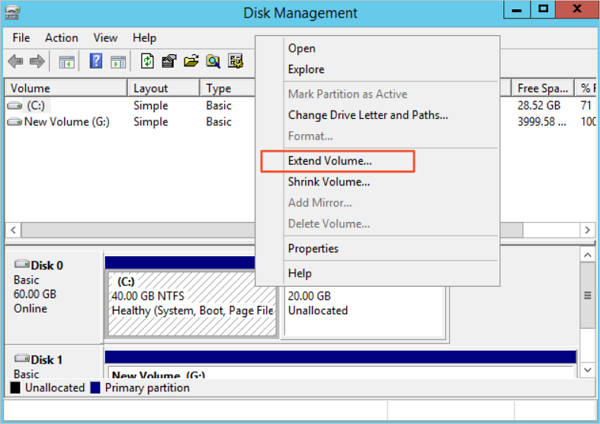This screenshot has width=600, height=424.
Task: Click the settings list toolbar icon
Action: point(236,61)
